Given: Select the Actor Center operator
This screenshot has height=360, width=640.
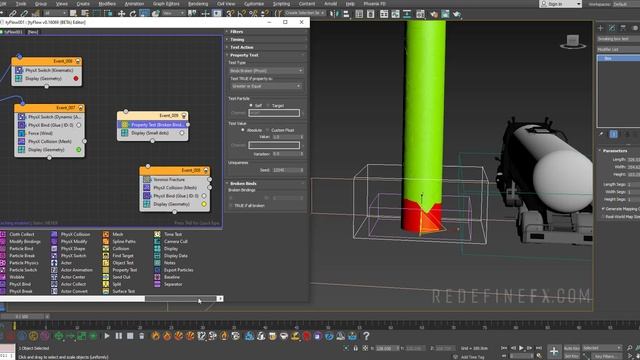Looking at the screenshot, I should [x=69, y=277].
